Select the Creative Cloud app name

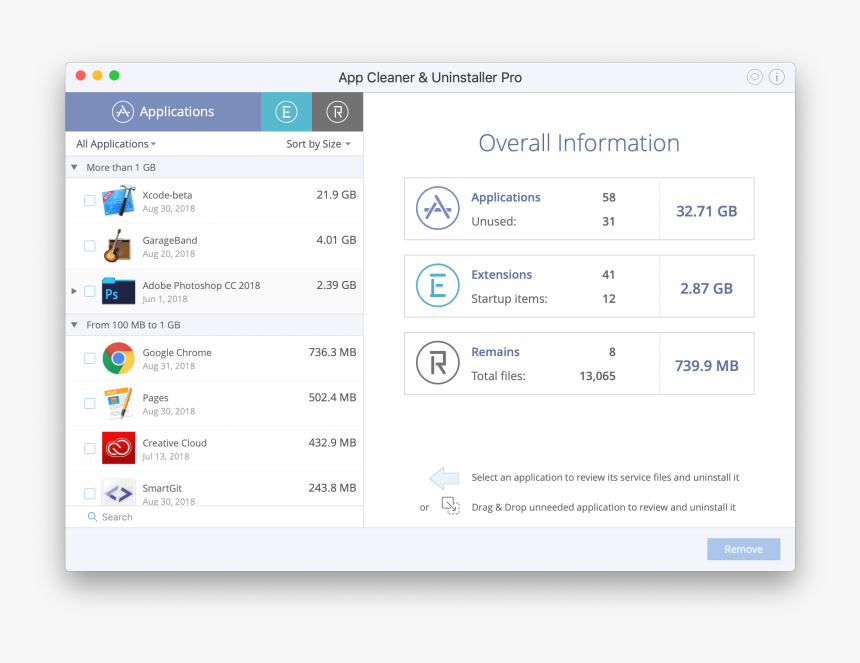click(174, 443)
